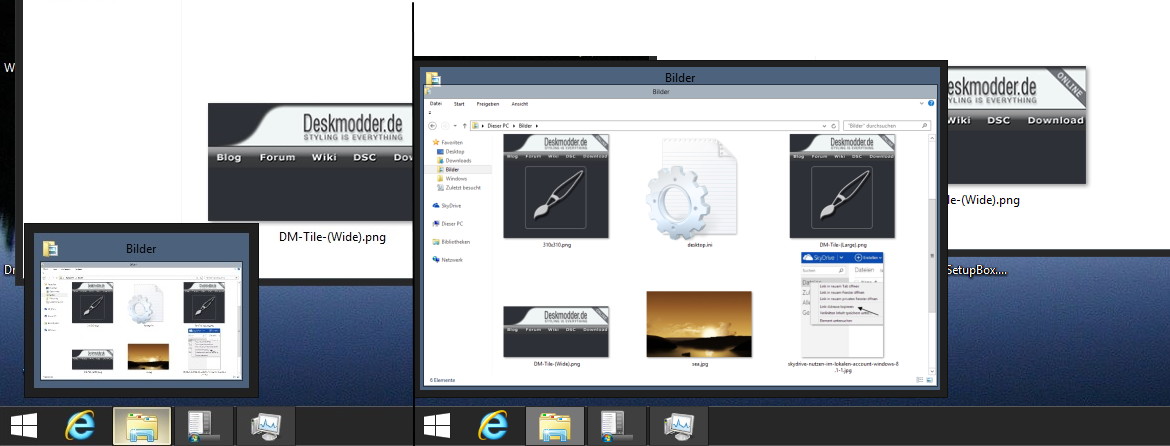
Task: Click the vertical scrollbar in large Bilder preview
Action: 931,254
